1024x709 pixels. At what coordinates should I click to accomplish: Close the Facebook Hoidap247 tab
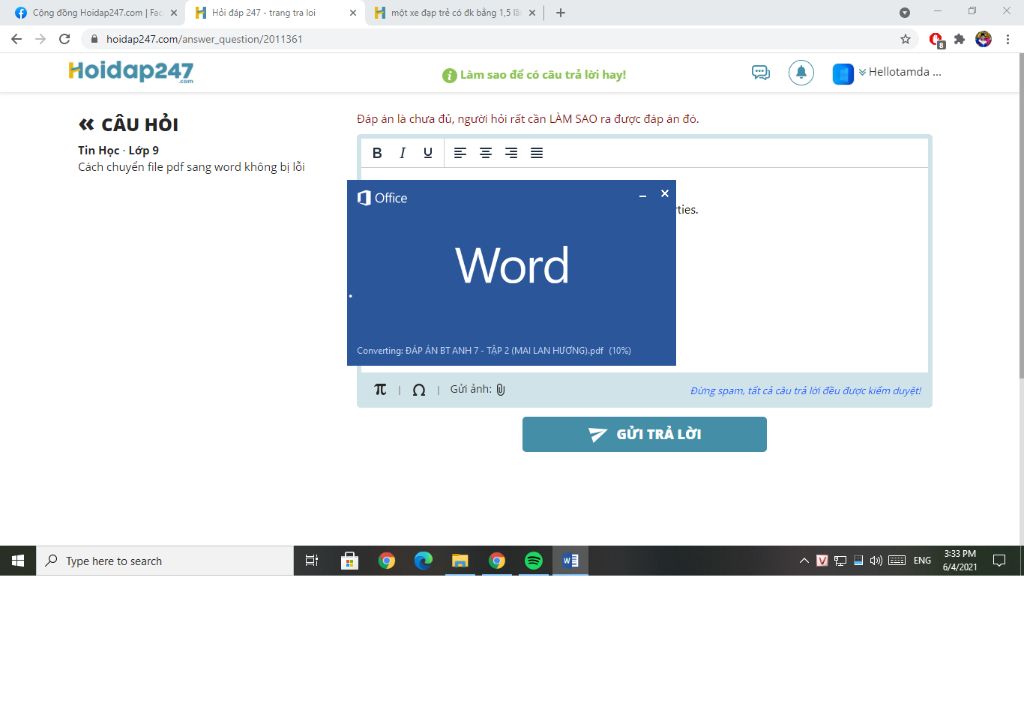pos(174,12)
